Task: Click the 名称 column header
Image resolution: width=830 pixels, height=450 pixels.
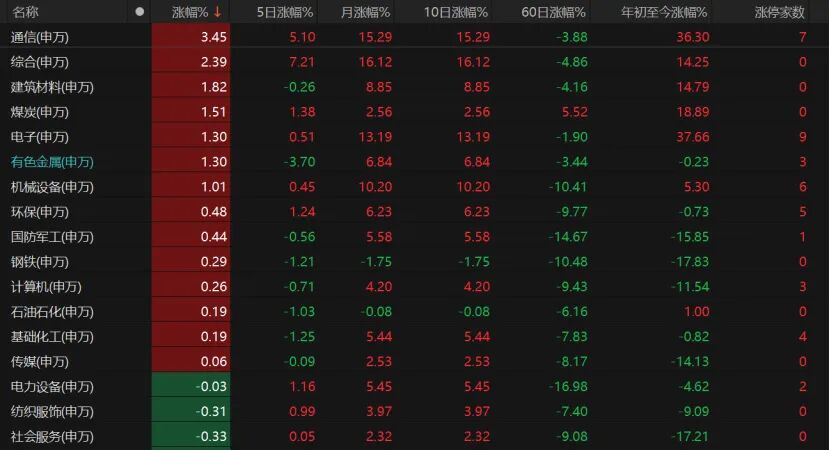Action: [x=25, y=12]
